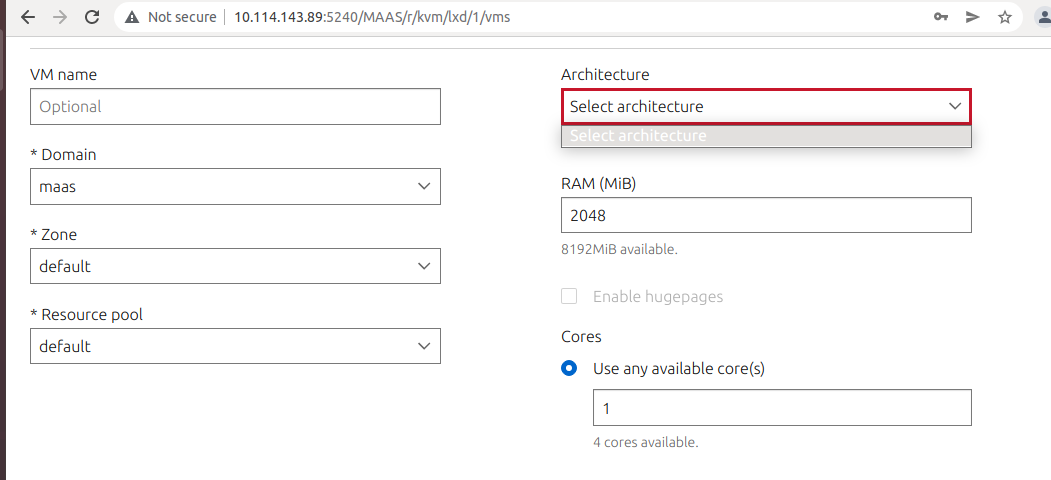This screenshot has height=480, width=1051.
Task: Bookmark this page with the star
Action: [1005, 17]
